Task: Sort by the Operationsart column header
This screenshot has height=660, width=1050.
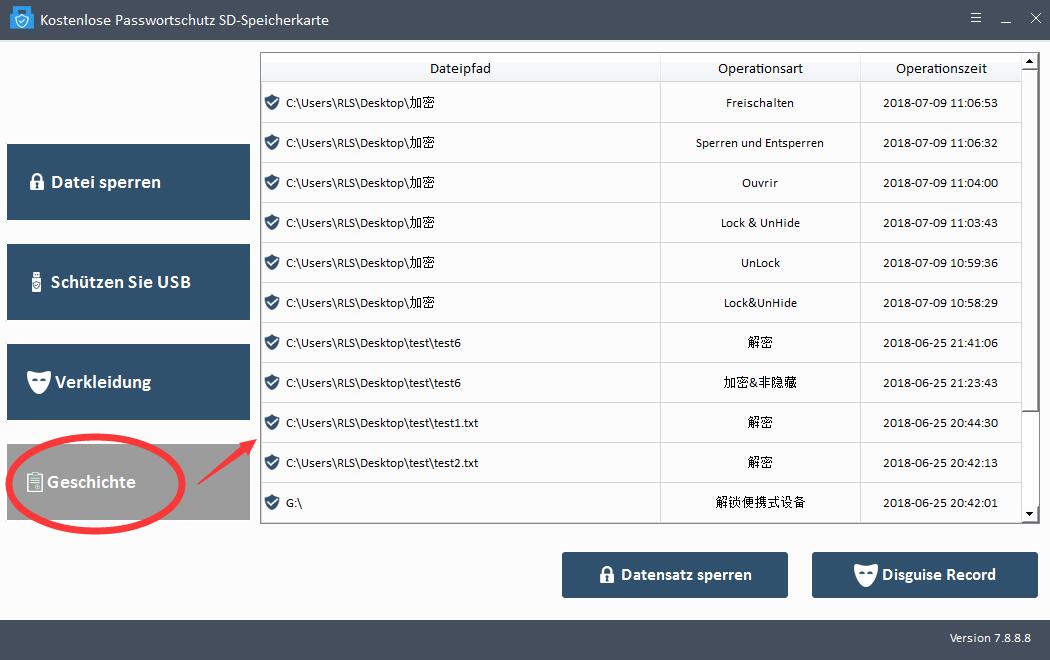Action: tap(760, 69)
